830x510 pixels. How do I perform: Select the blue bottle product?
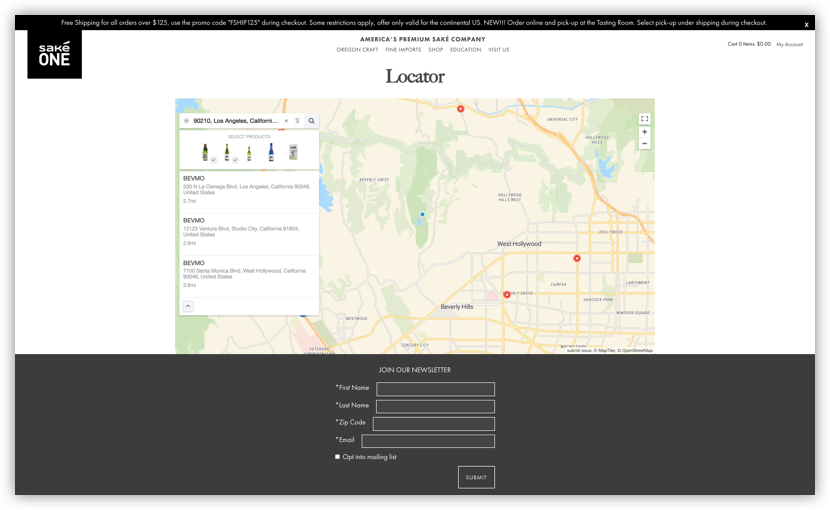[271, 152]
